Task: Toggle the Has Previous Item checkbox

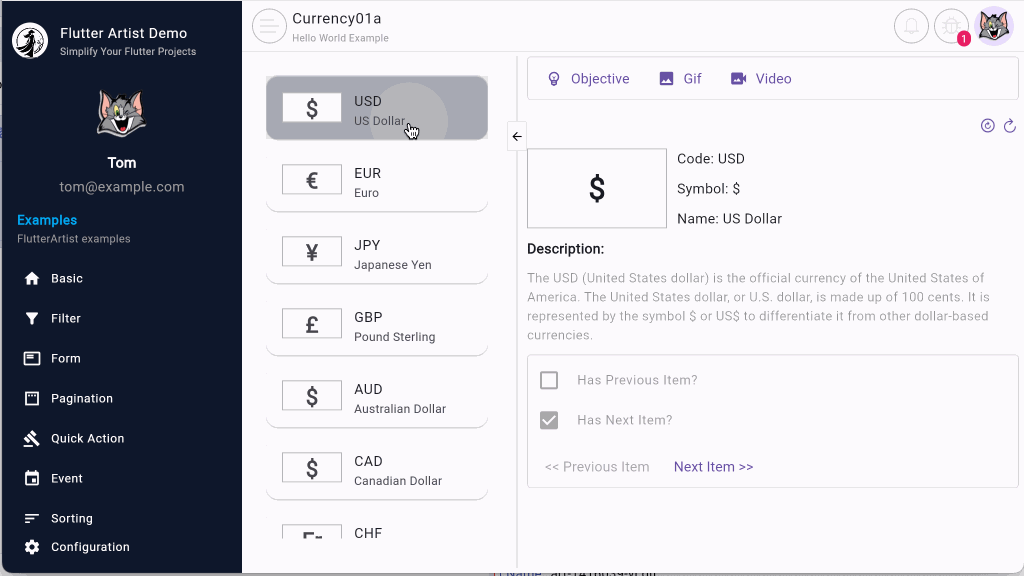Action: point(549,380)
